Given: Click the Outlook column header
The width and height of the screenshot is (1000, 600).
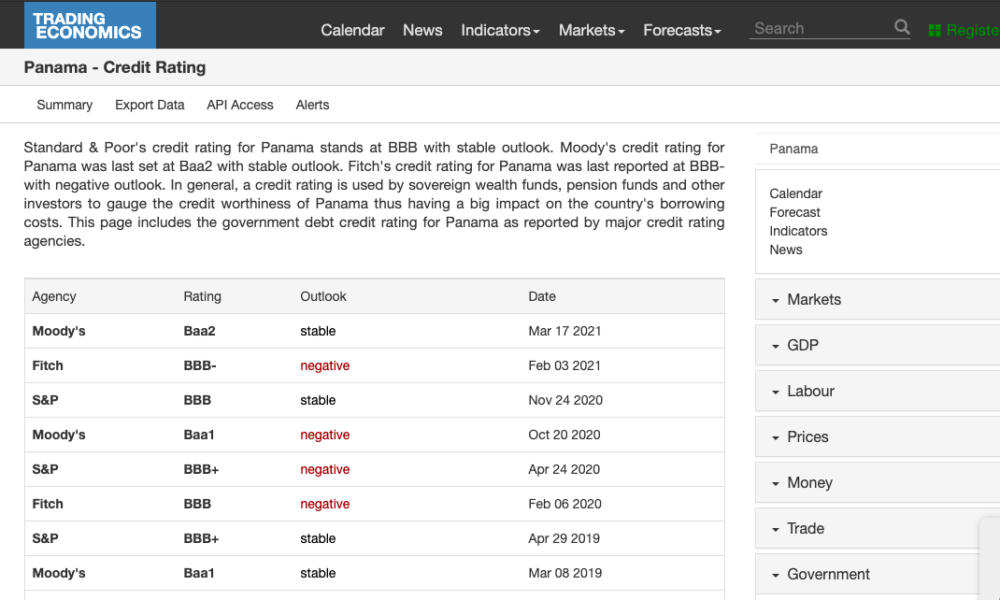Looking at the screenshot, I should click(323, 296).
